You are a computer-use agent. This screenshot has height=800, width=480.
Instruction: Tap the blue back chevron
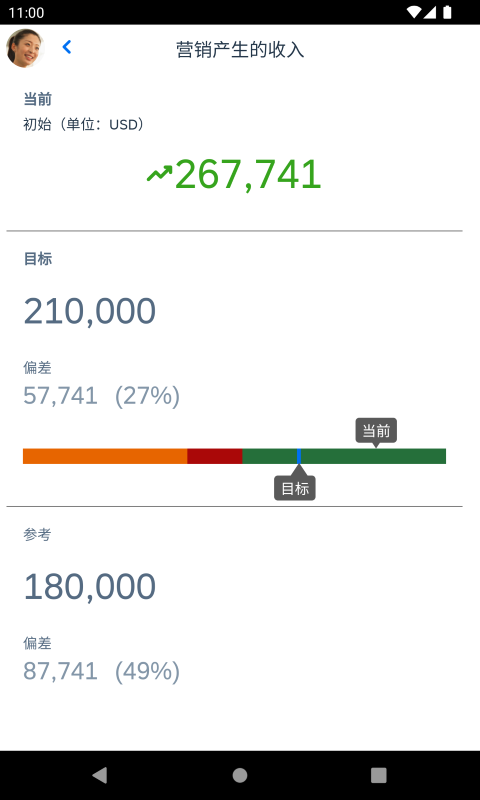[x=67, y=47]
